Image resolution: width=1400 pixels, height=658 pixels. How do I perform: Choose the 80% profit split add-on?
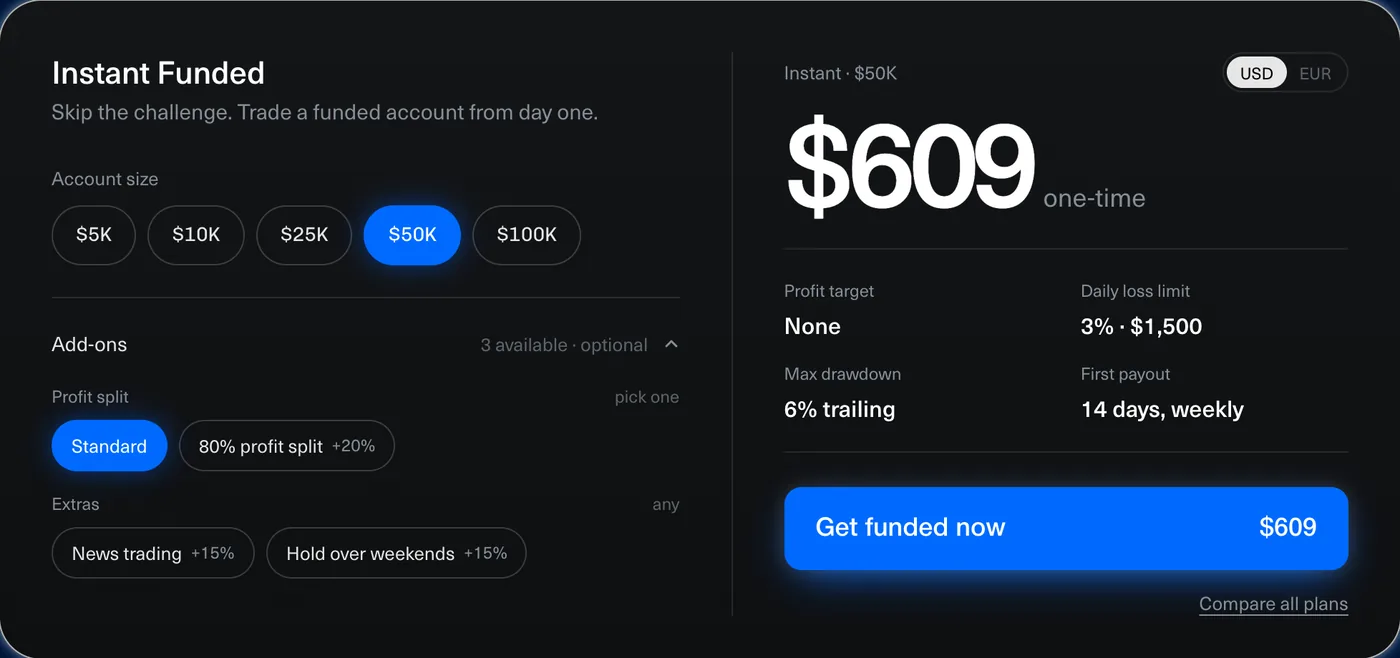pos(287,446)
